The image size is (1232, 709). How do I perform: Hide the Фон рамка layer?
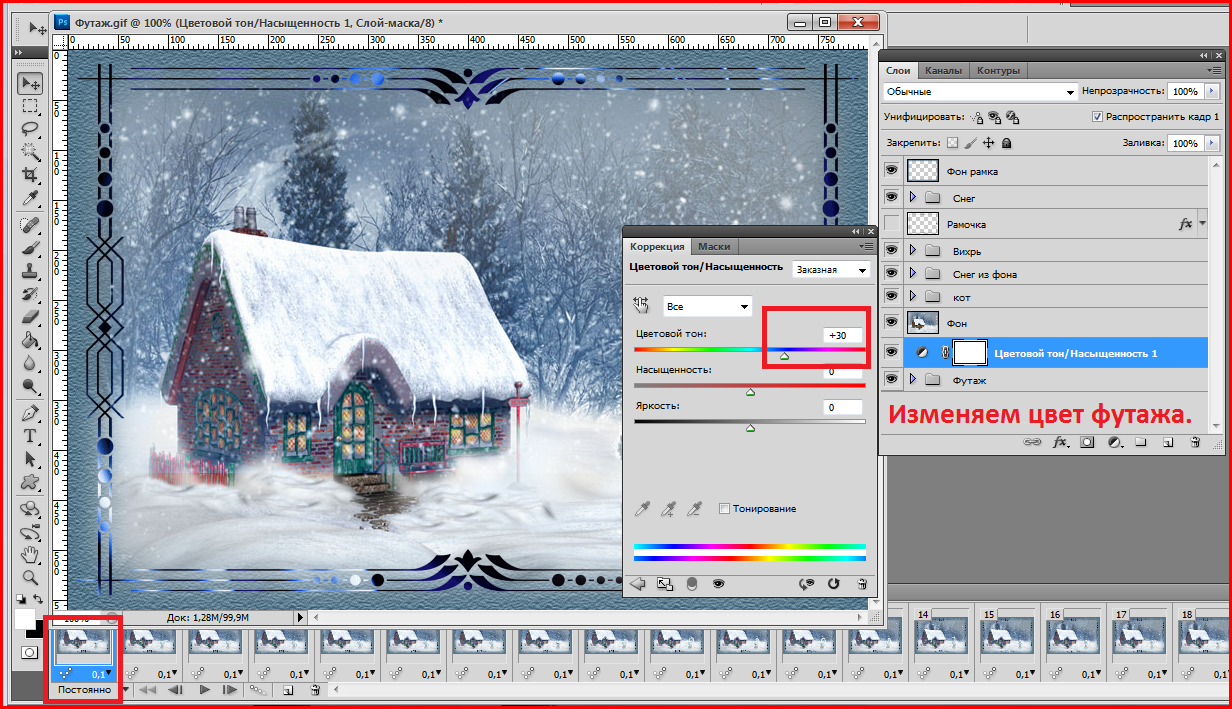click(x=891, y=171)
